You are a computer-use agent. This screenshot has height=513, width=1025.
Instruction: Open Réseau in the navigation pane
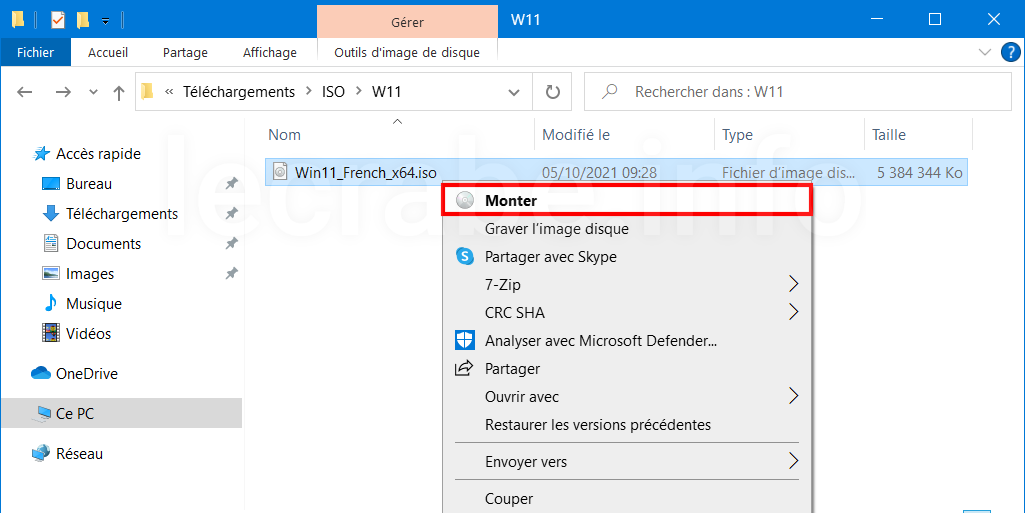(79, 454)
